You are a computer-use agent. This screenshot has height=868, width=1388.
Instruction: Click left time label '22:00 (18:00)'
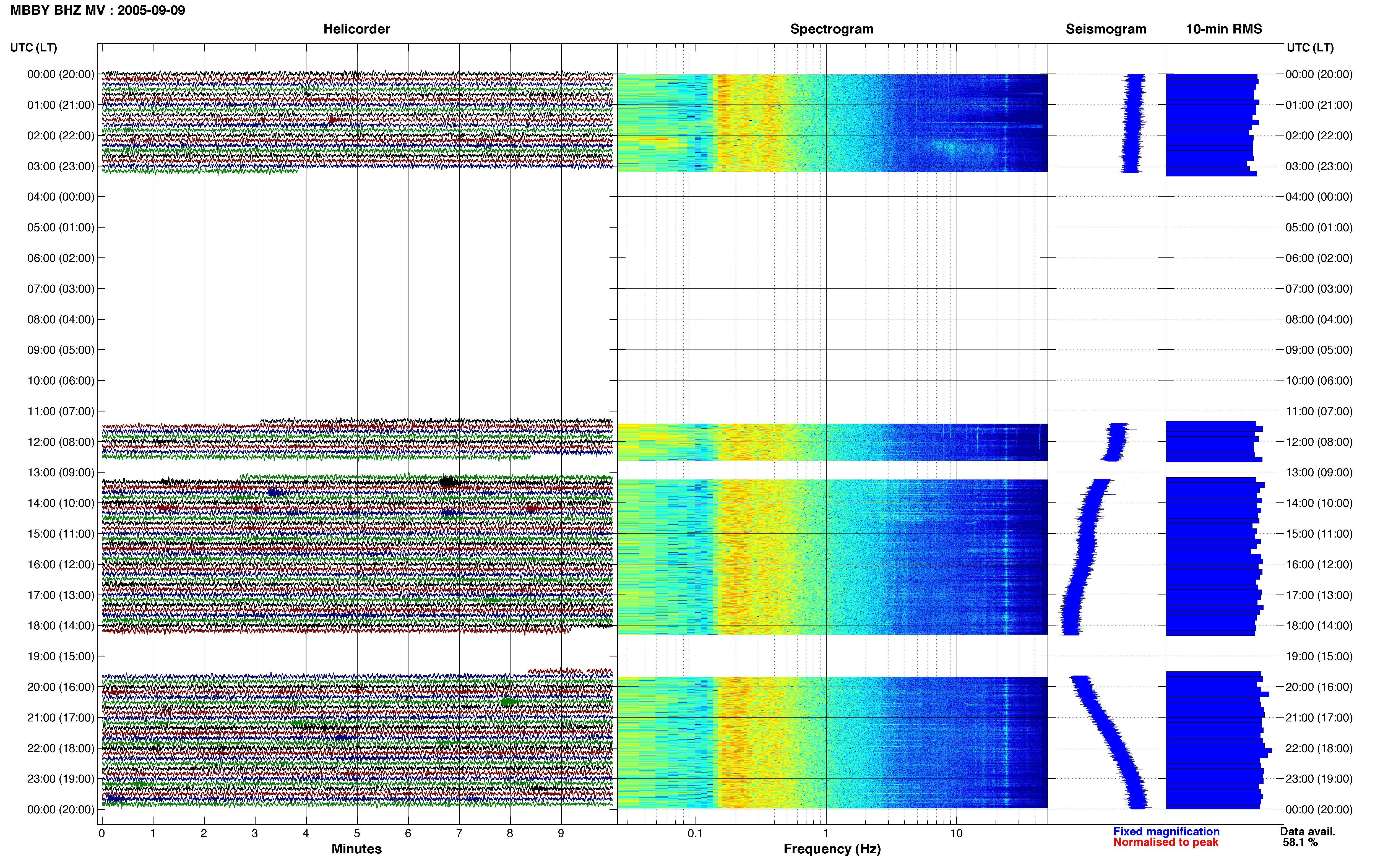click(61, 749)
